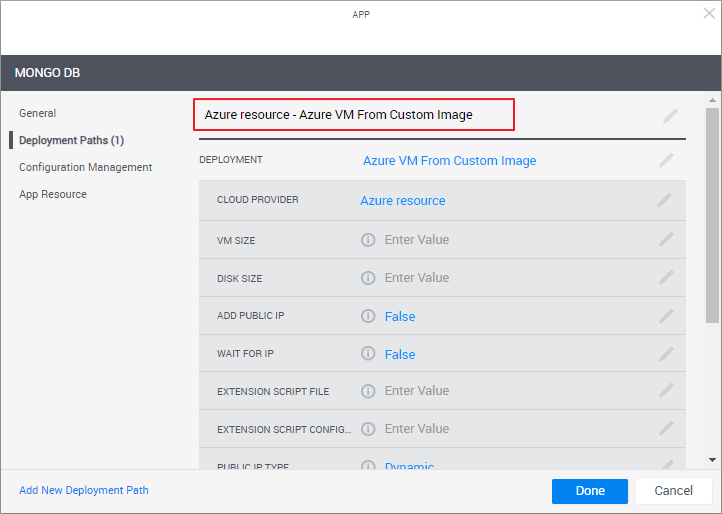Click edit pencil for Disk Size
The image size is (722, 514).
click(665, 278)
